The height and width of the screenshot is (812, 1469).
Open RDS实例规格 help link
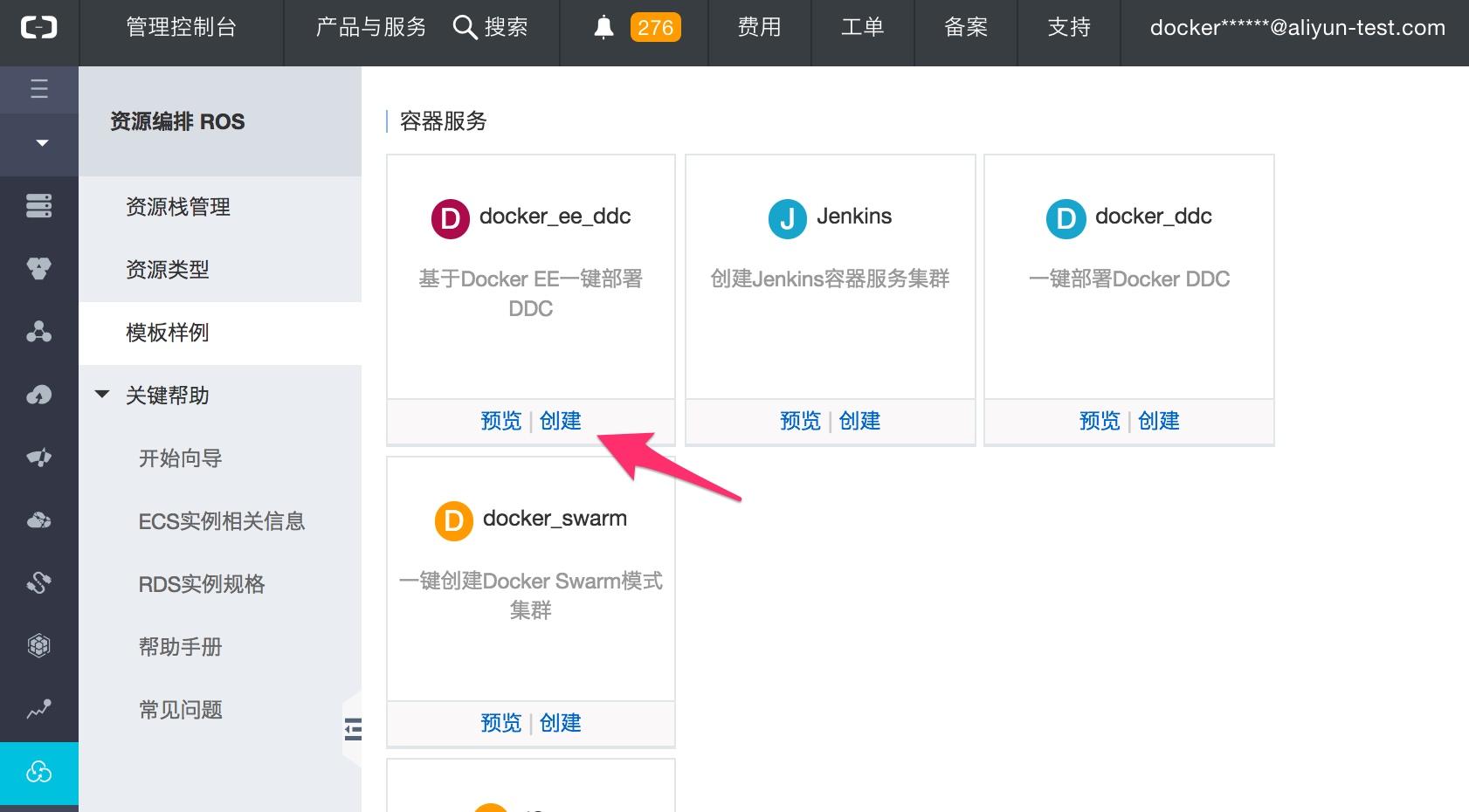tap(202, 584)
